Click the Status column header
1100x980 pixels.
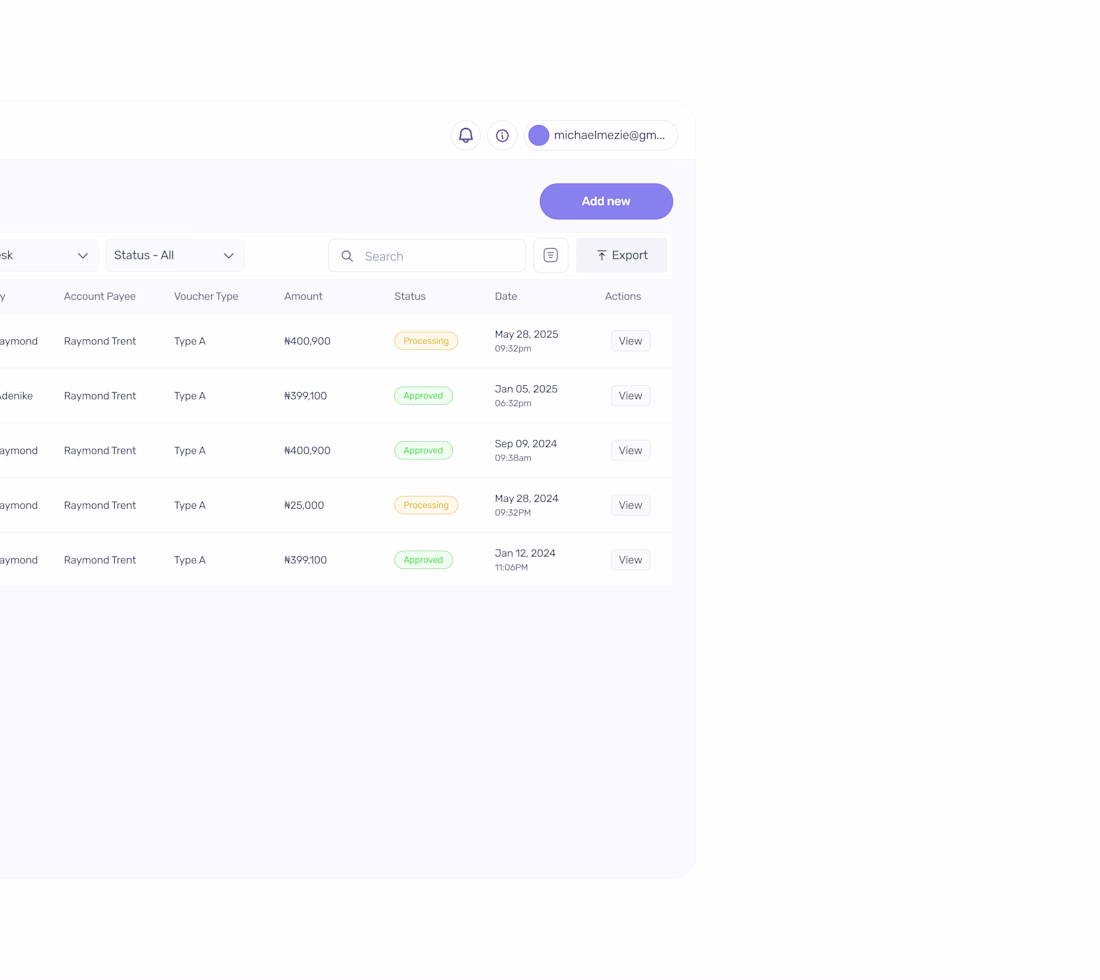(x=410, y=296)
